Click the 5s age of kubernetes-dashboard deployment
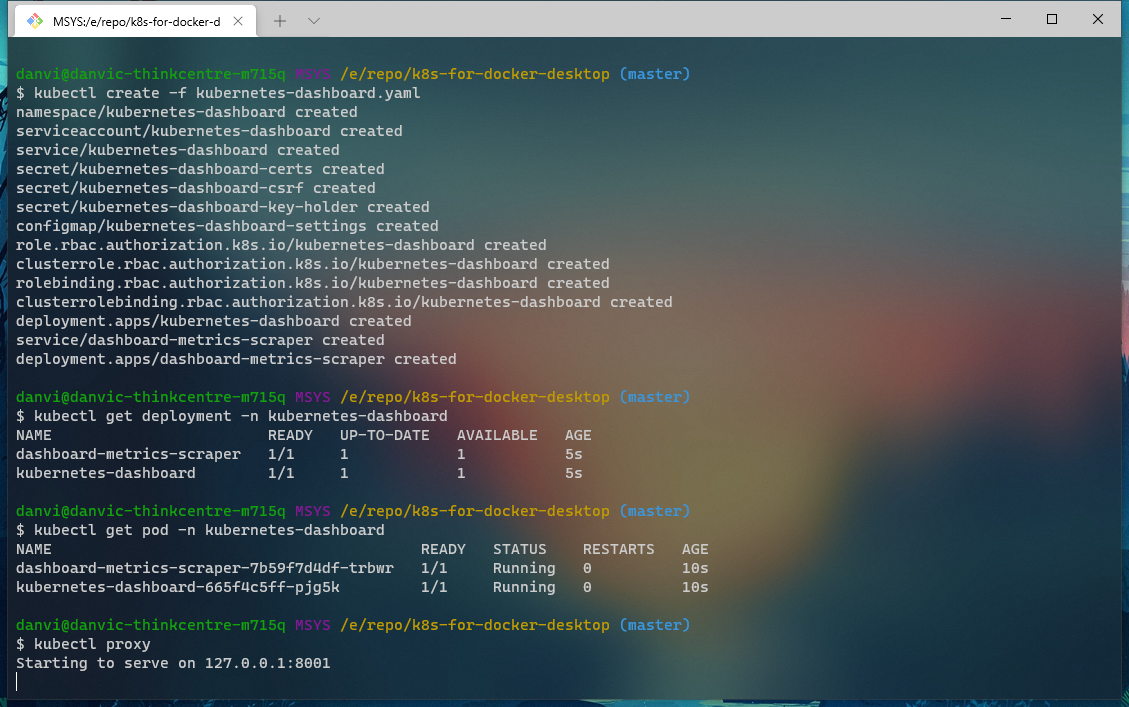This screenshot has width=1129, height=707. [574, 473]
